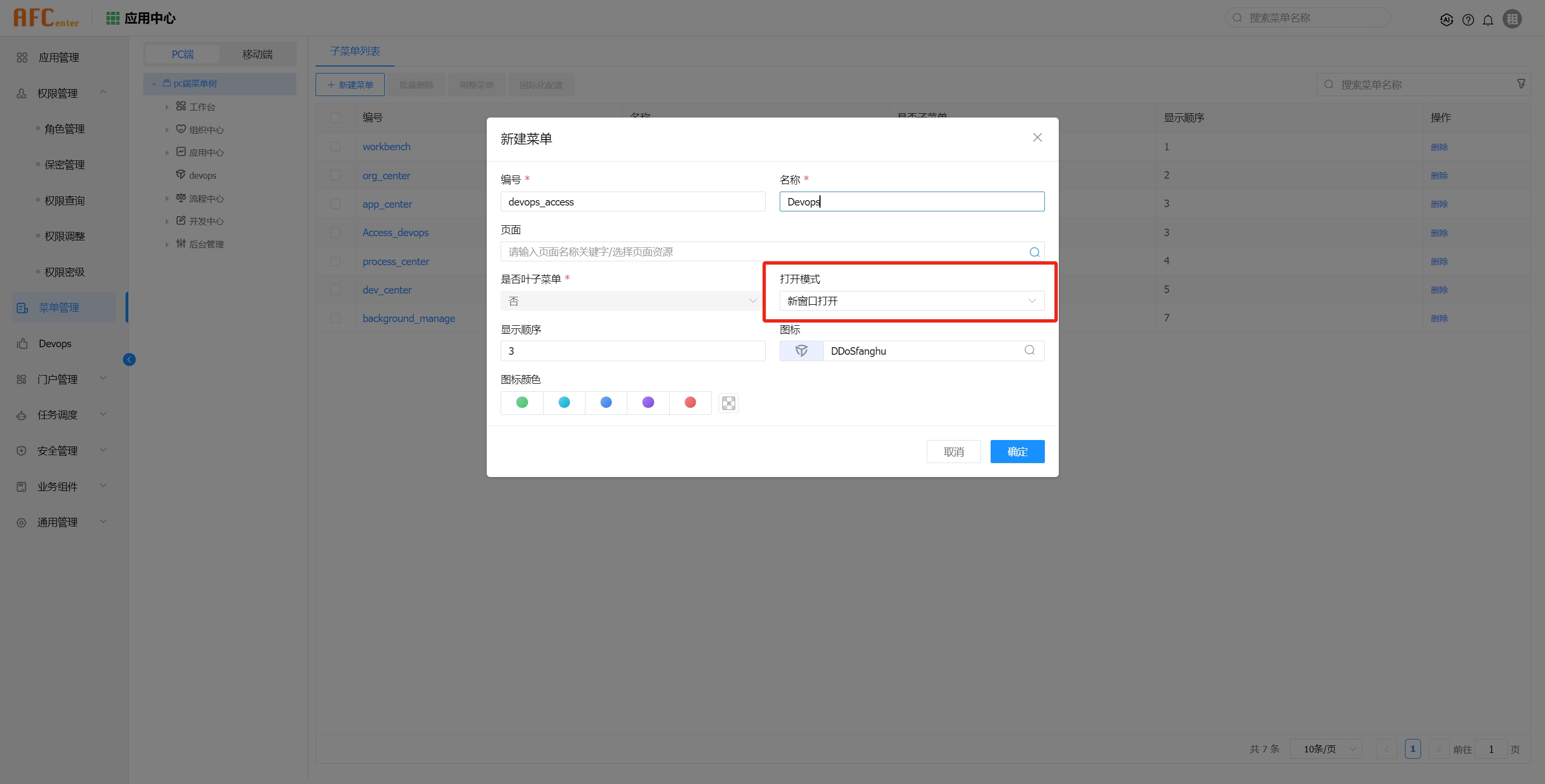Image resolution: width=1545 pixels, height=784 pixels.
Task: Click the 显示顺序 input field
Action: tap(632, 351)
